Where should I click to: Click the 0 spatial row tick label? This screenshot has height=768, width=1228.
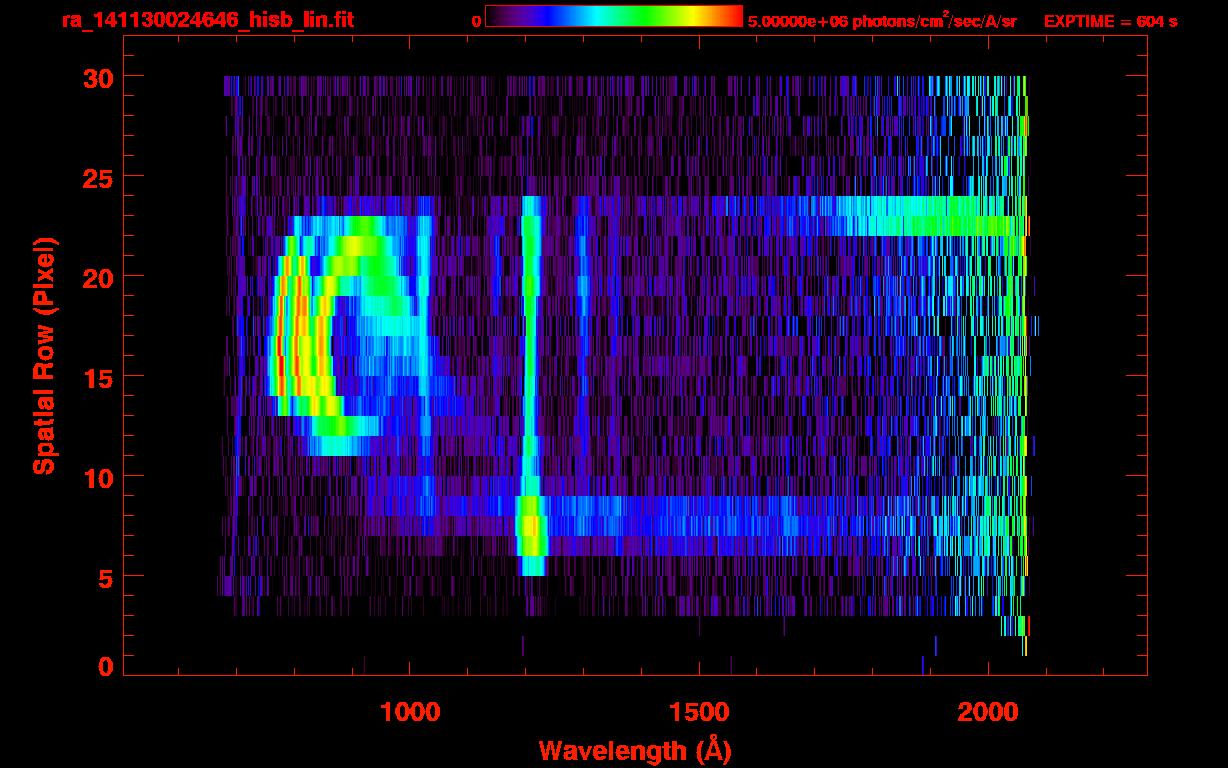106,666
